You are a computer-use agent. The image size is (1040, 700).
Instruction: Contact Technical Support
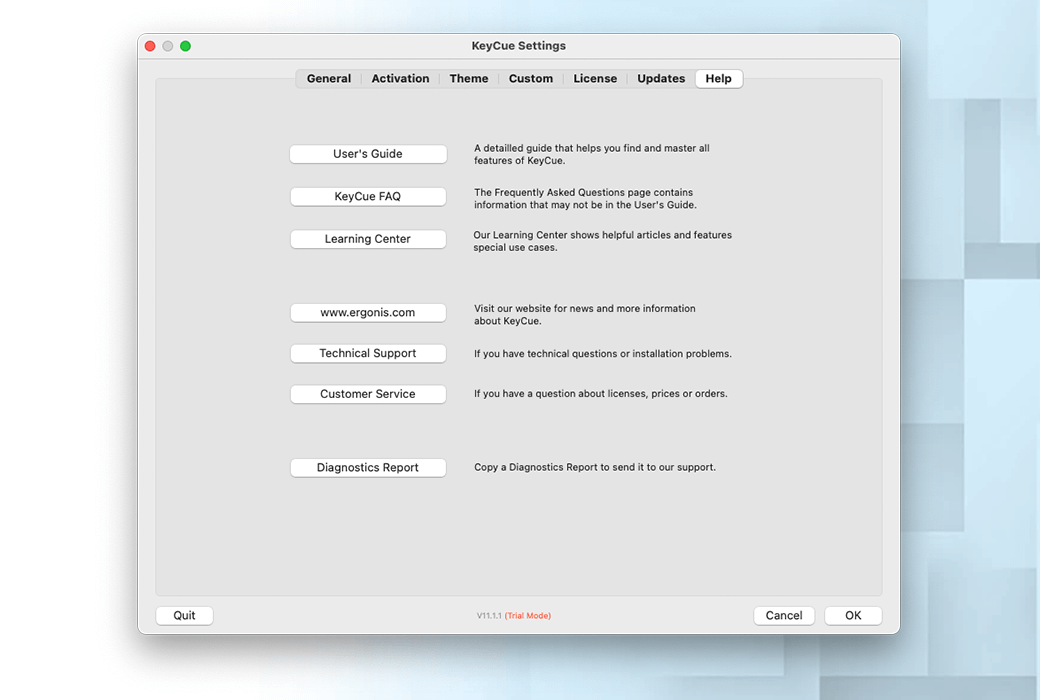point(368,353)
